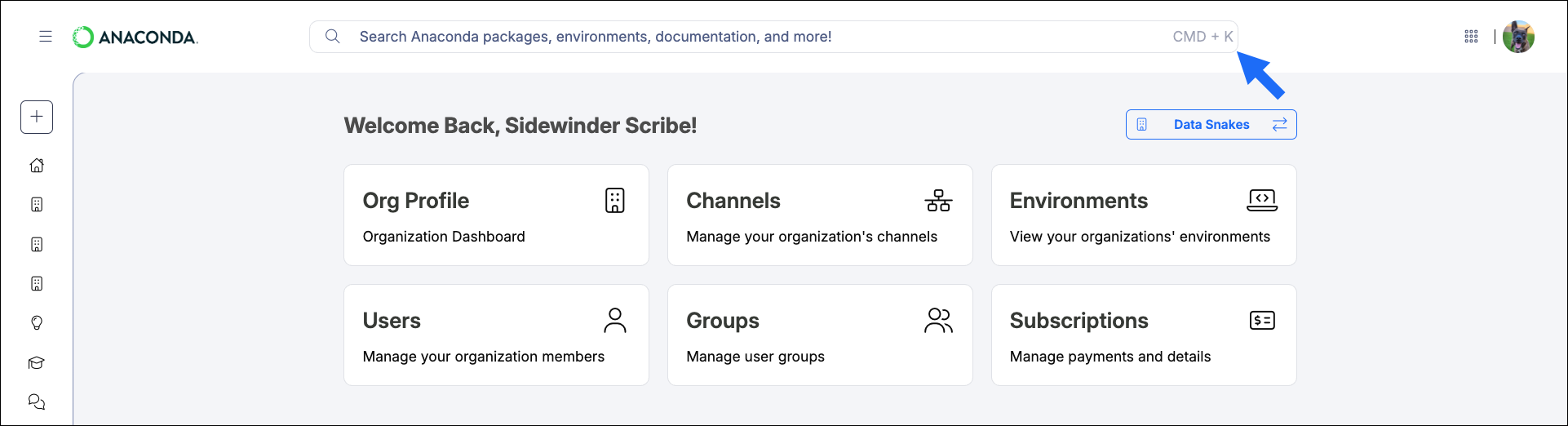Open the Groups card

click(820, 335)
